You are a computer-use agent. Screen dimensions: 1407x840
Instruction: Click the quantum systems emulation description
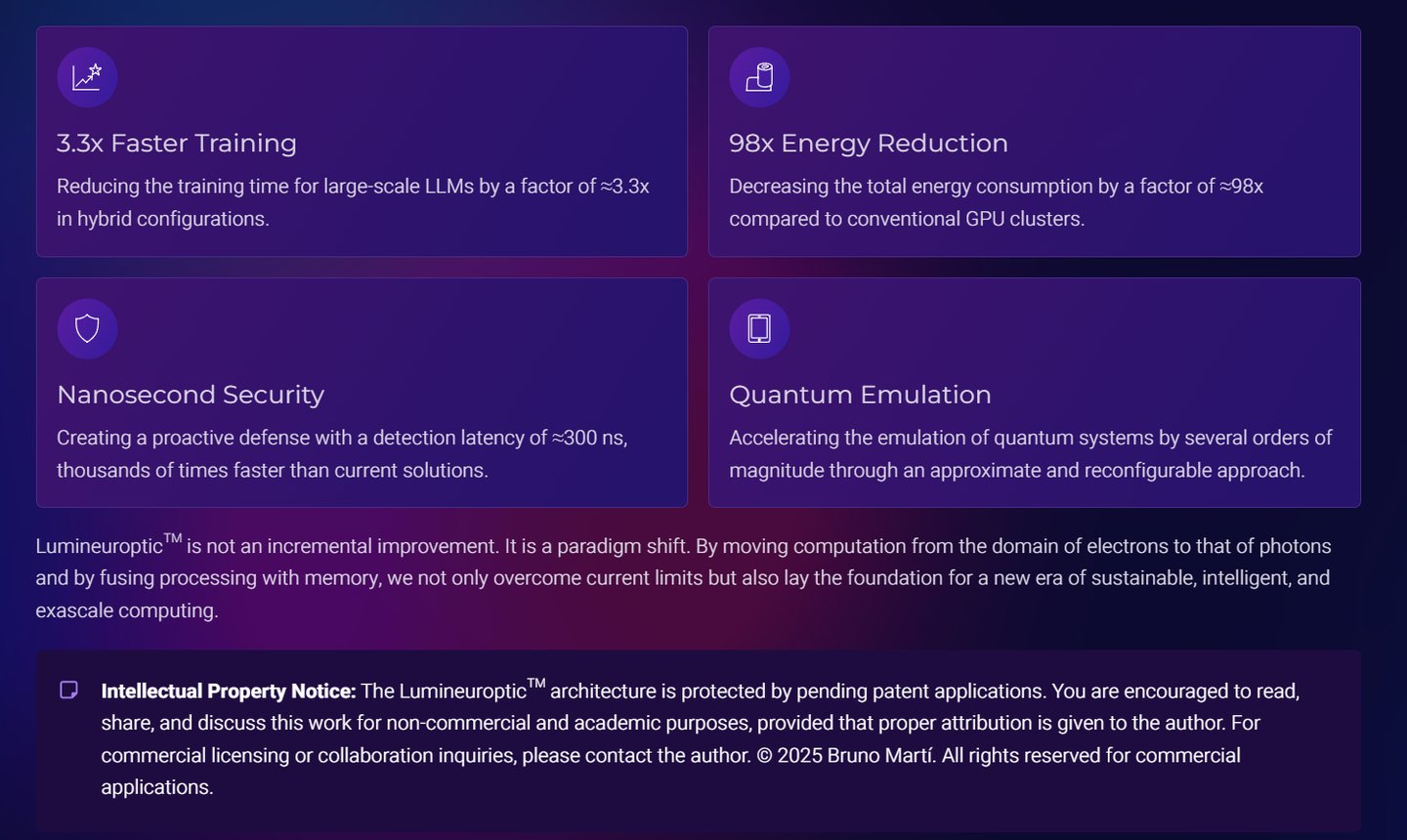(1031, 454)
